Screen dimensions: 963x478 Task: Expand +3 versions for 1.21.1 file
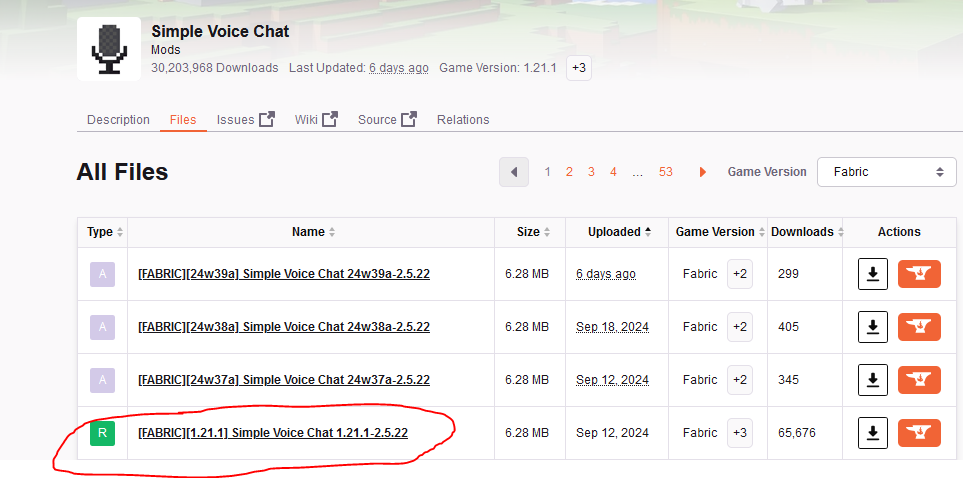tap(739, 433)
